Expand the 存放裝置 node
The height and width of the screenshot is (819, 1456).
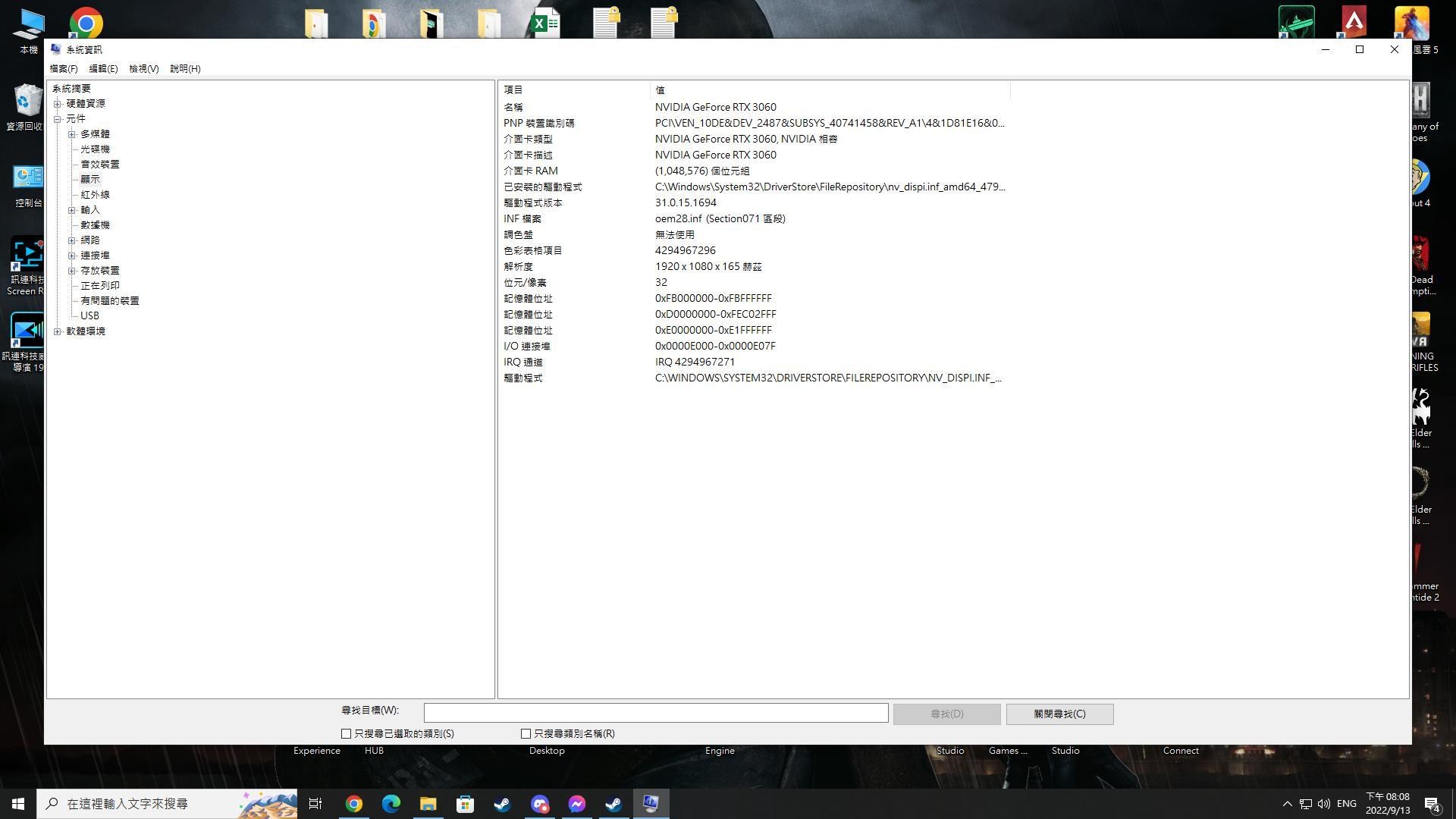click(x=72, y=271)
